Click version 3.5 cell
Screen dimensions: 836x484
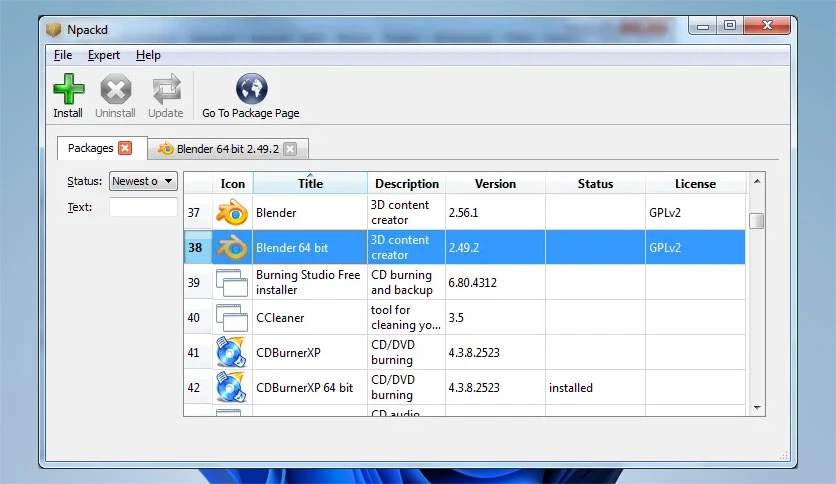(x=495, y=318)
